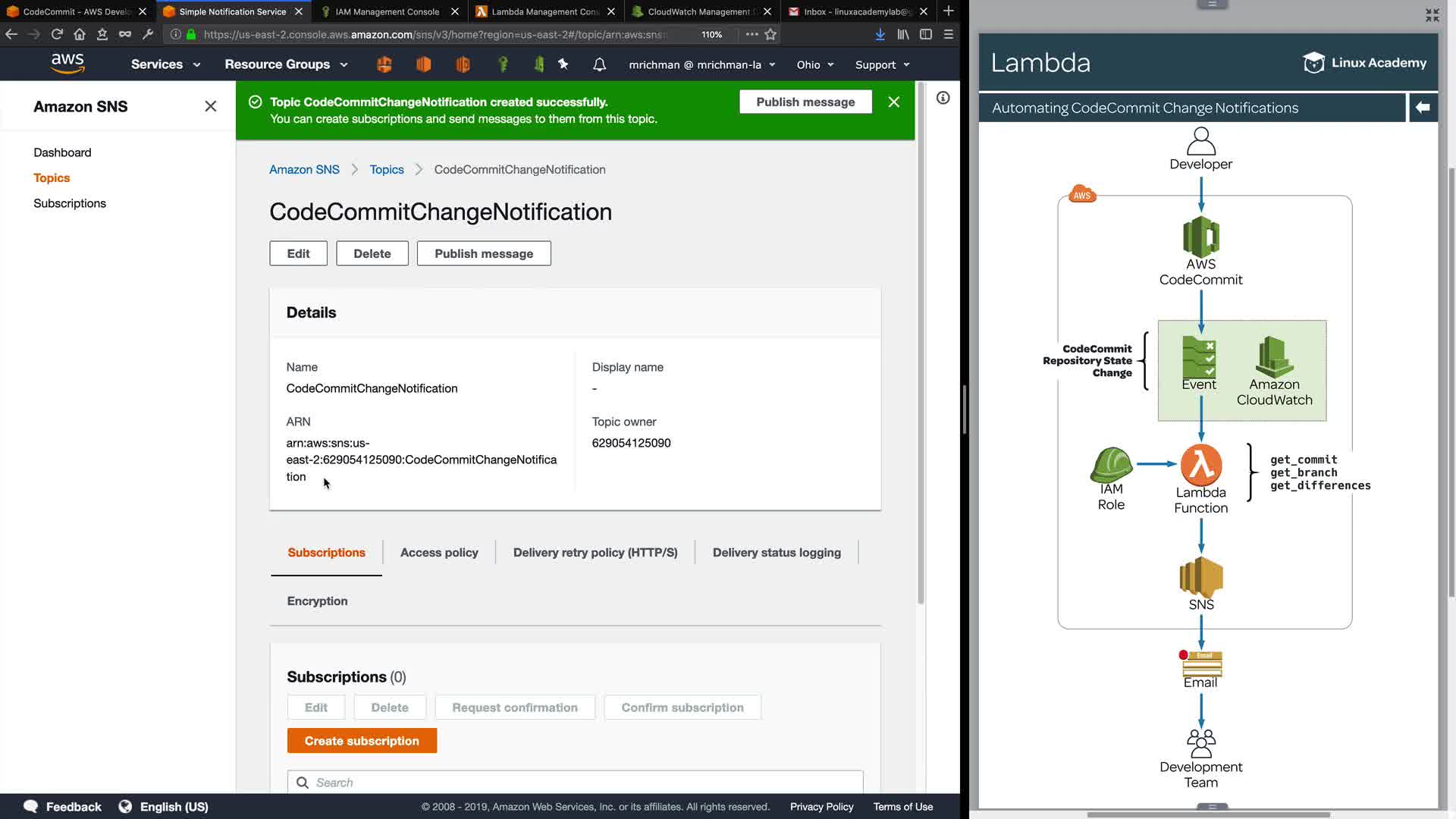Bookmark page with star icon
The height and width of the screenshot is (819, 1456).
(770, 34)
